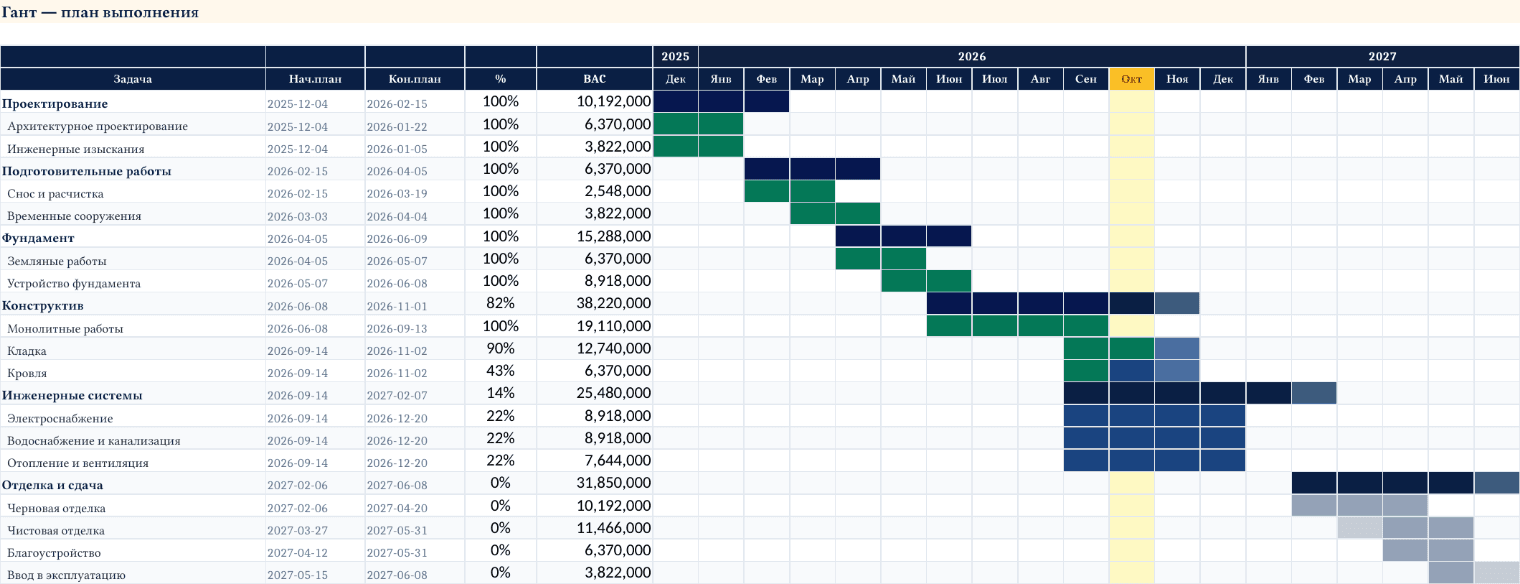Select the "Инженерные изыскания" task cell
1520x584 pixels.
pyautogui.click(x=133, y=148)
